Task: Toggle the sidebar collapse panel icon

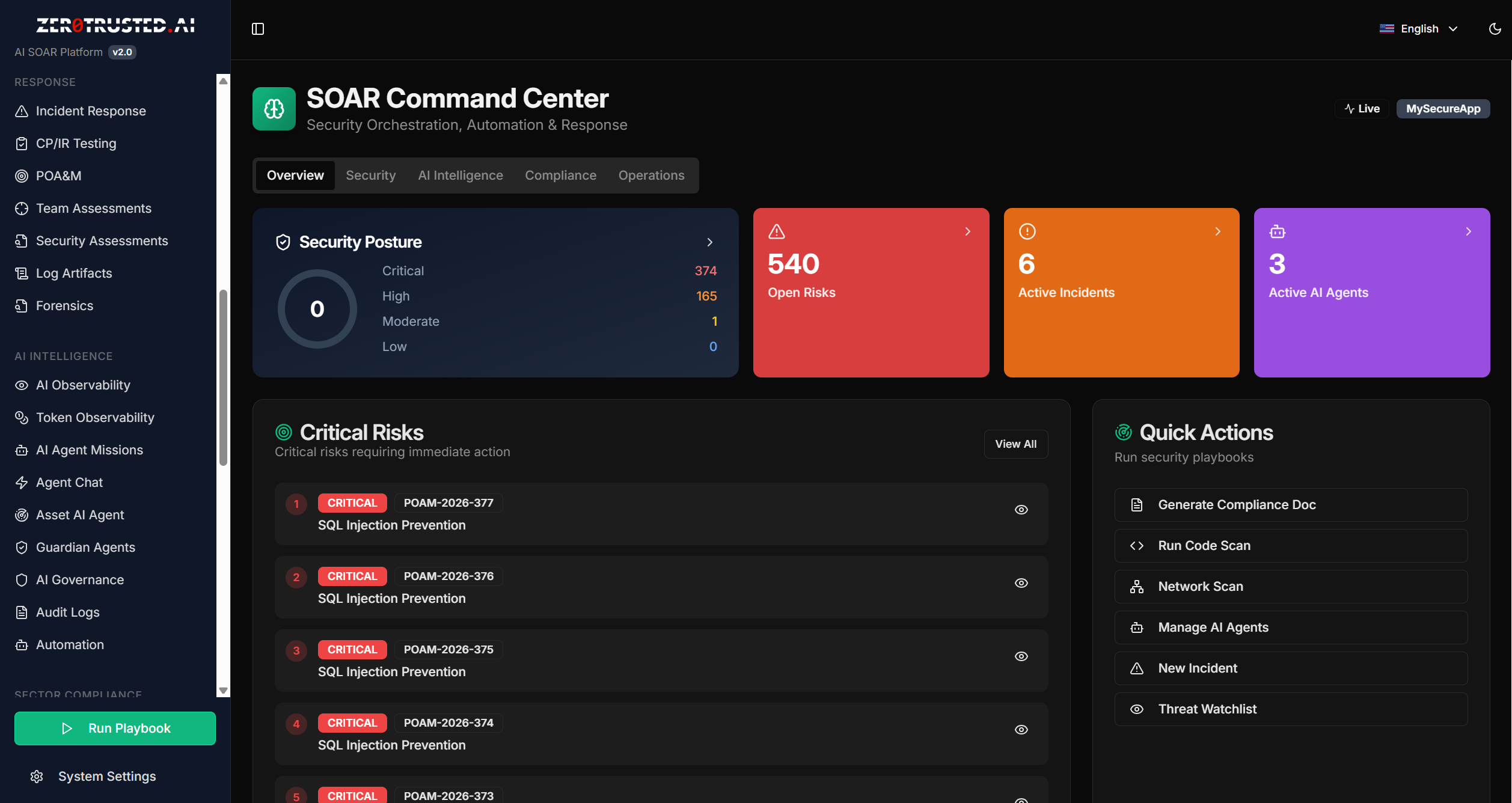Action: pos(258,29)
